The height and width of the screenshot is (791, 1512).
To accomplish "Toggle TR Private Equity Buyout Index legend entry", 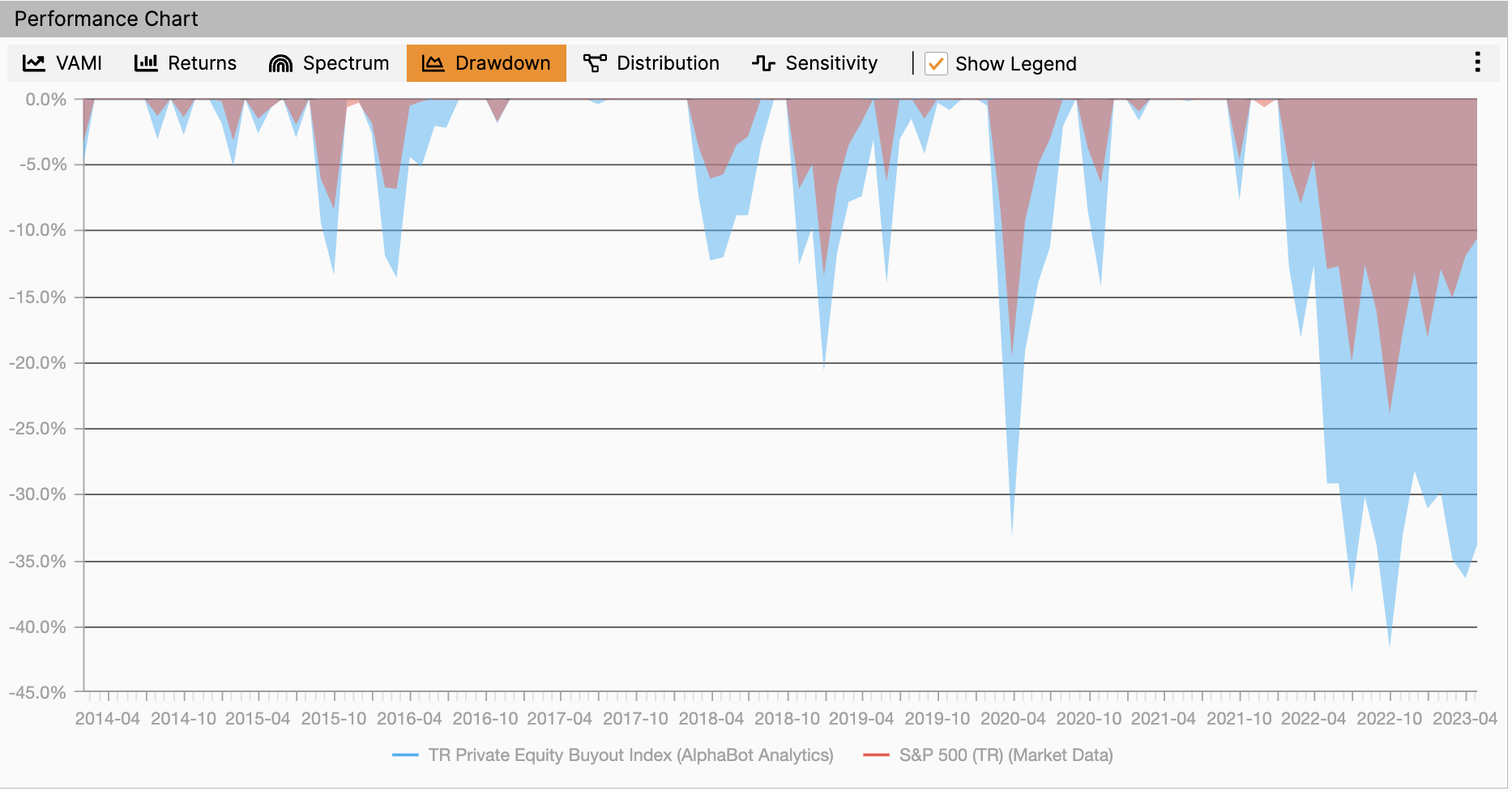I will tap(630, 755).
